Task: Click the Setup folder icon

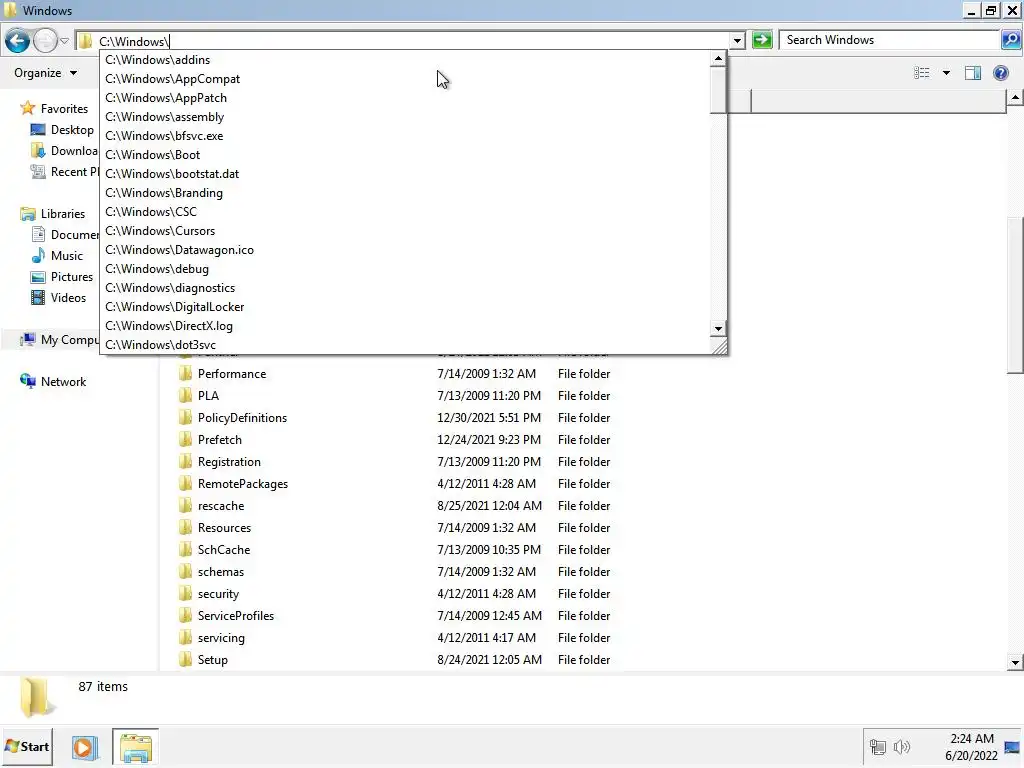Action: 185,659
